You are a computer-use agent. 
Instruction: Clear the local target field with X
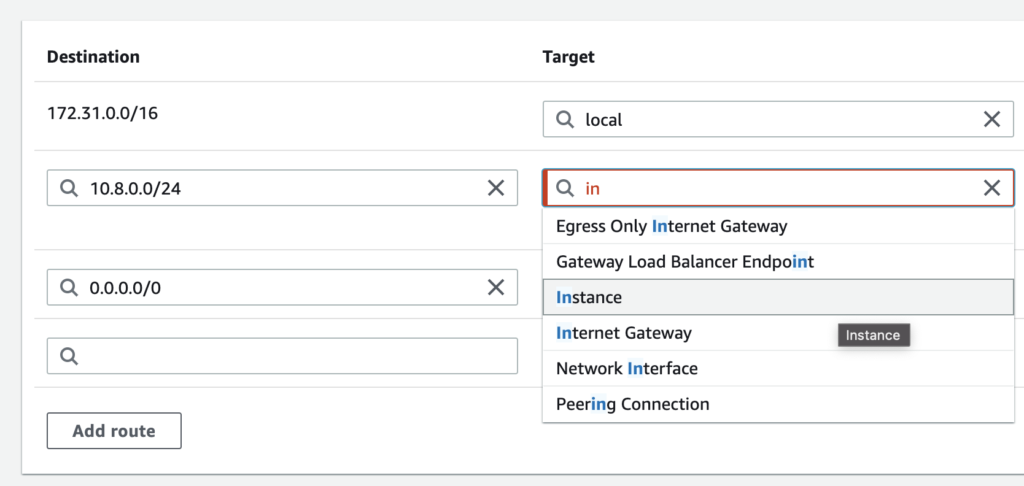tap(991, 119)
